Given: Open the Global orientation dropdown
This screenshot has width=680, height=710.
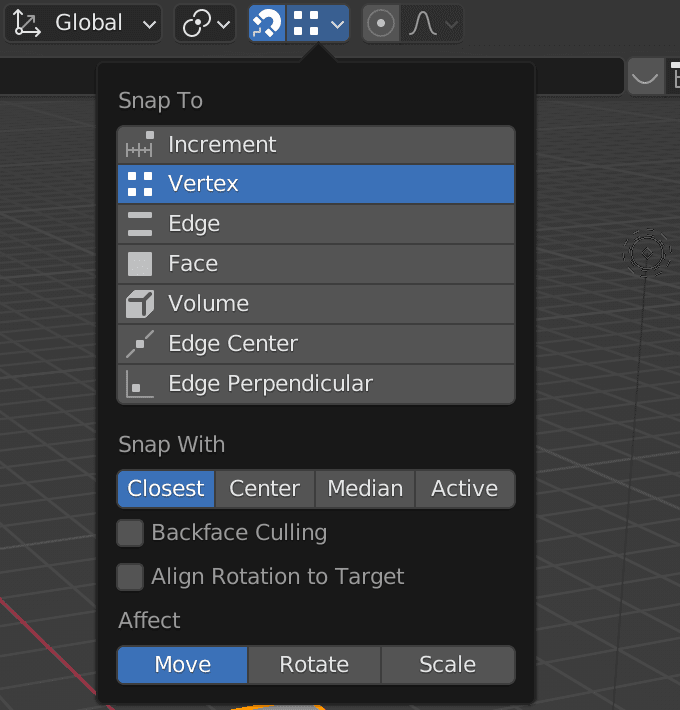Looking at the screenshot, I should (83, 23).
